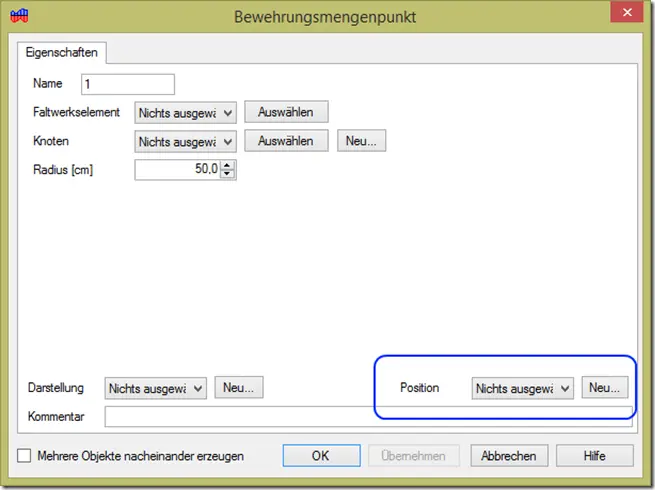Click the Radius [cm] label
This screenshot has height=490, width=655.
point(63,170)
